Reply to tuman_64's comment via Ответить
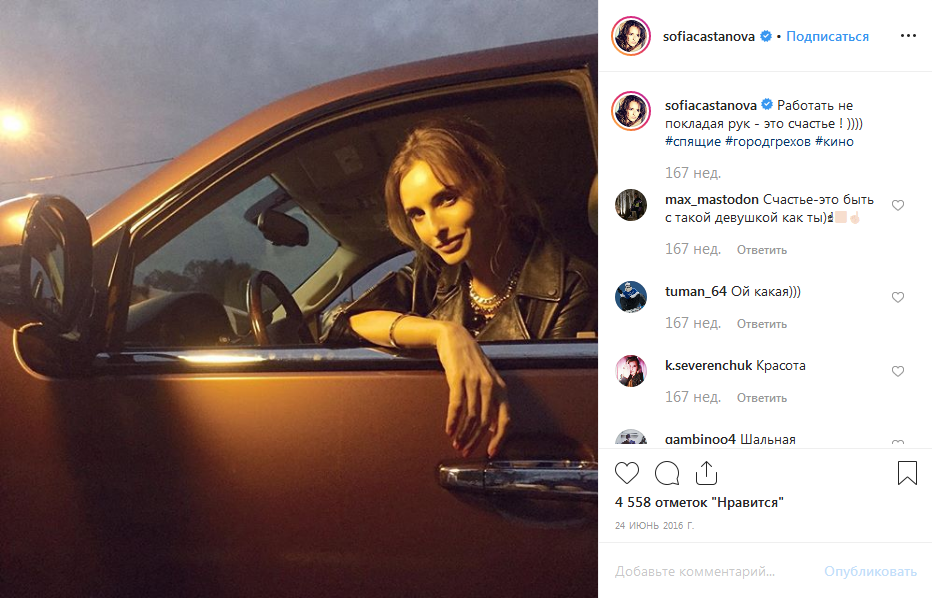Image resolution: width=932 pixels, height=598 pixels. click(762, 324)
